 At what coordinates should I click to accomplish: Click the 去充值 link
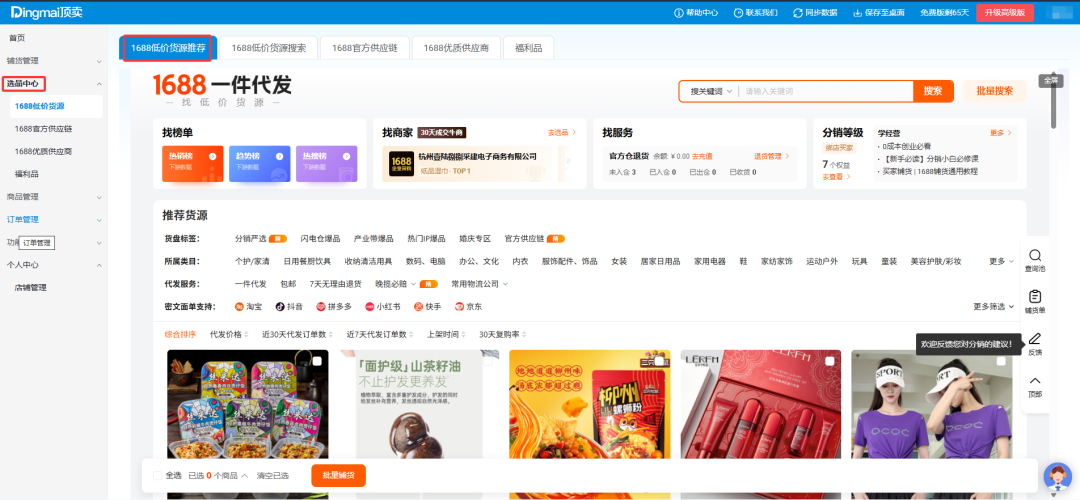(x=702, y=156)
